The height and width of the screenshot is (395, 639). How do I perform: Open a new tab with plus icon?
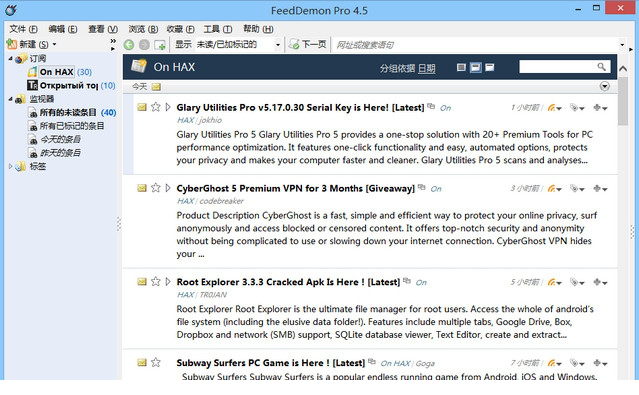[x=160, y=45]
